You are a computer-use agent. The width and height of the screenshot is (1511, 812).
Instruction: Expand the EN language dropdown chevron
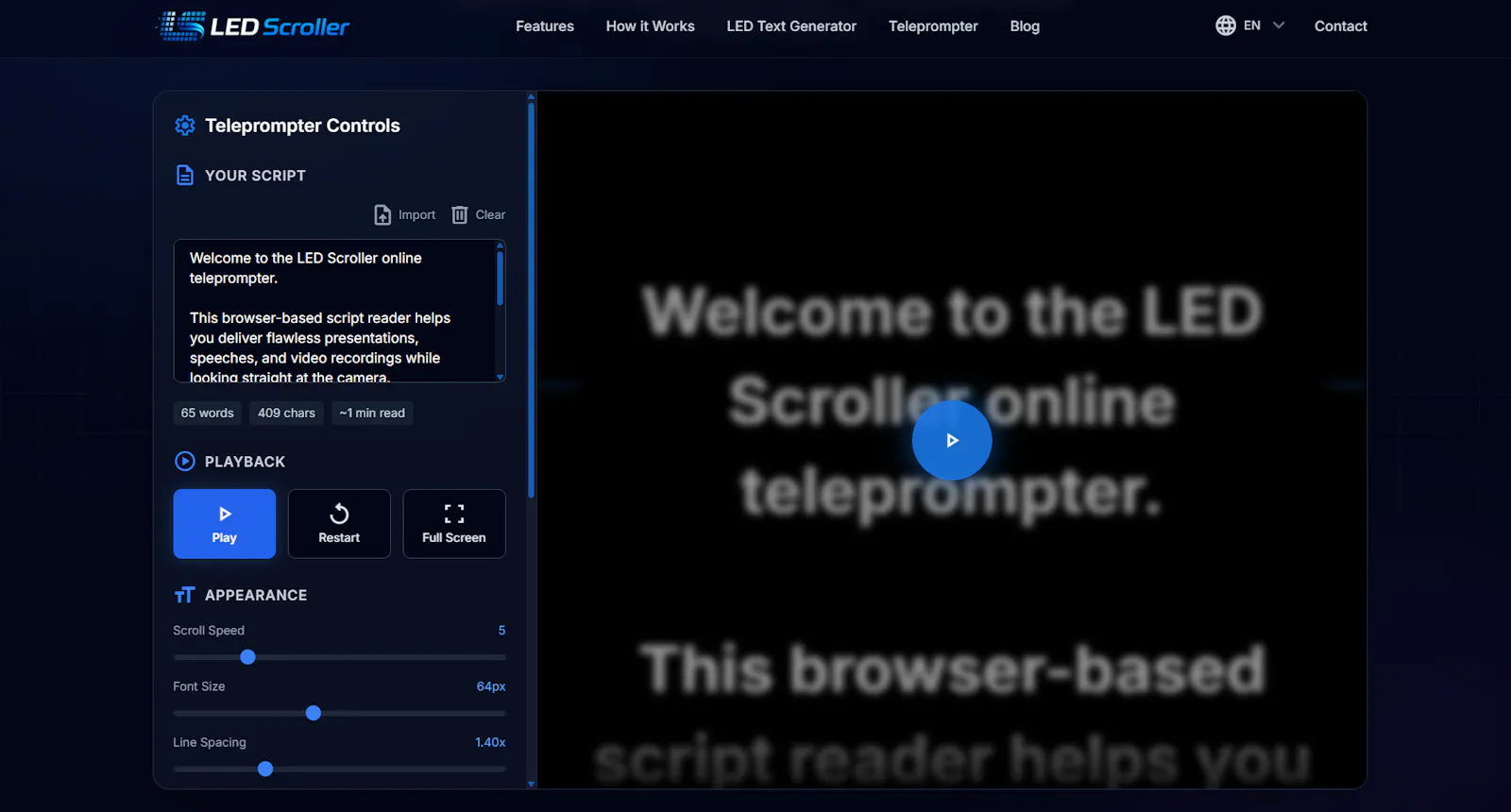(1279, 25)
